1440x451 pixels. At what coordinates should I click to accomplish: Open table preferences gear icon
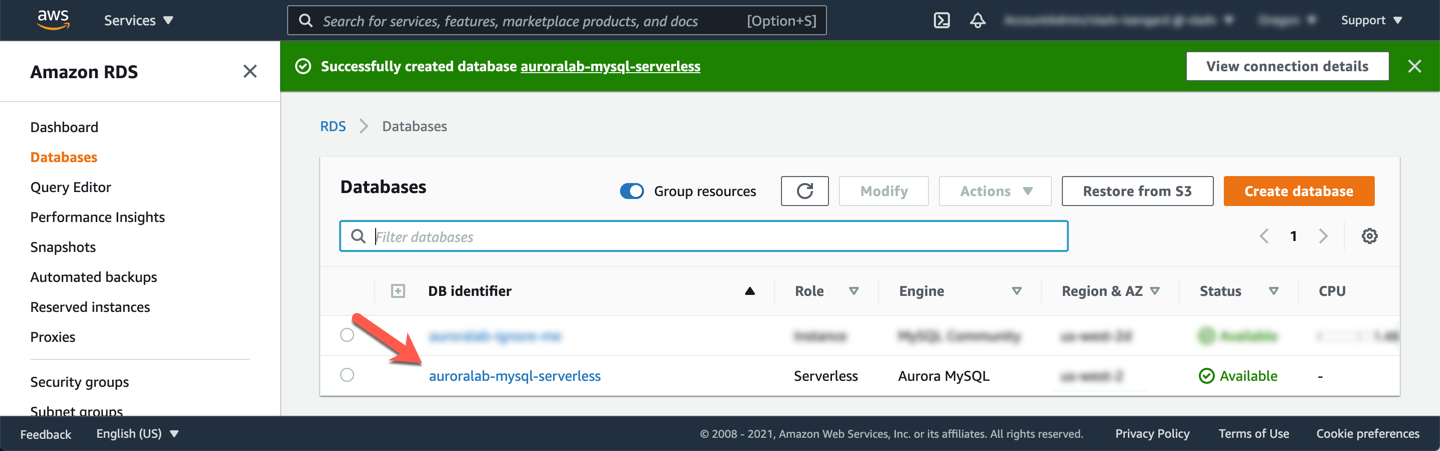tap(1369, 236)
